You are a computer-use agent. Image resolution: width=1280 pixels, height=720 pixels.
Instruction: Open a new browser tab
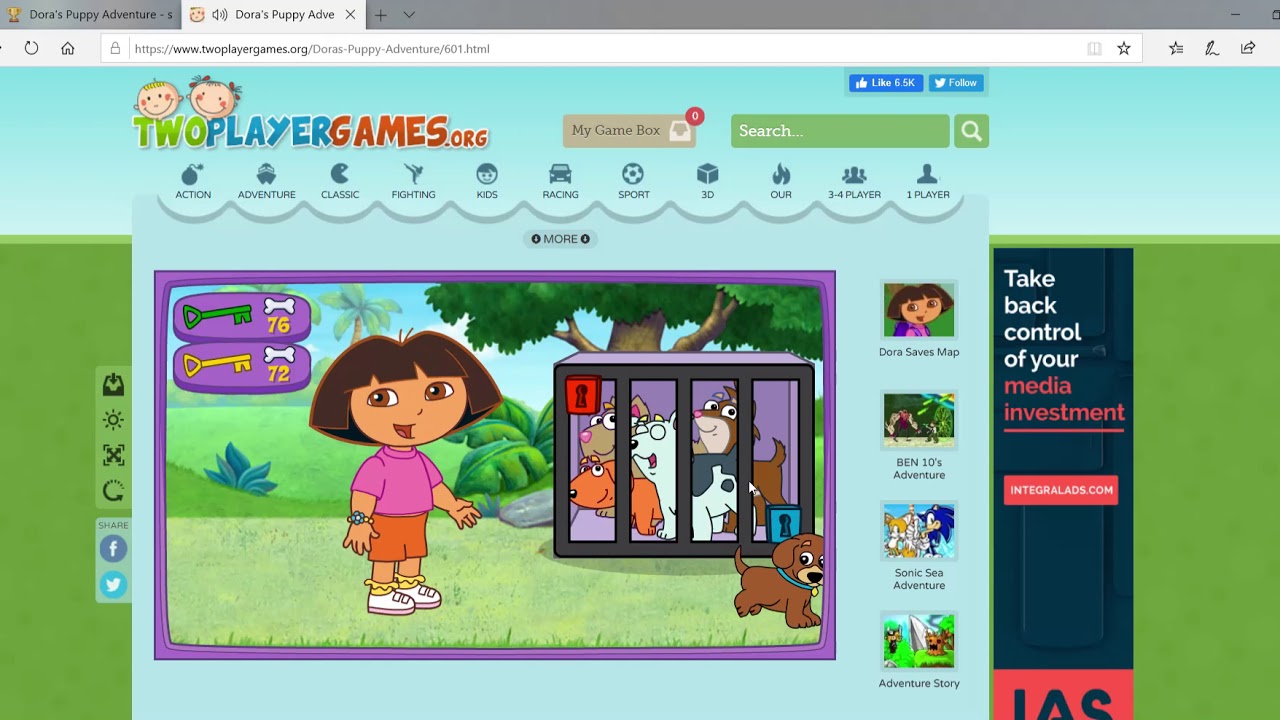[380, 15]
